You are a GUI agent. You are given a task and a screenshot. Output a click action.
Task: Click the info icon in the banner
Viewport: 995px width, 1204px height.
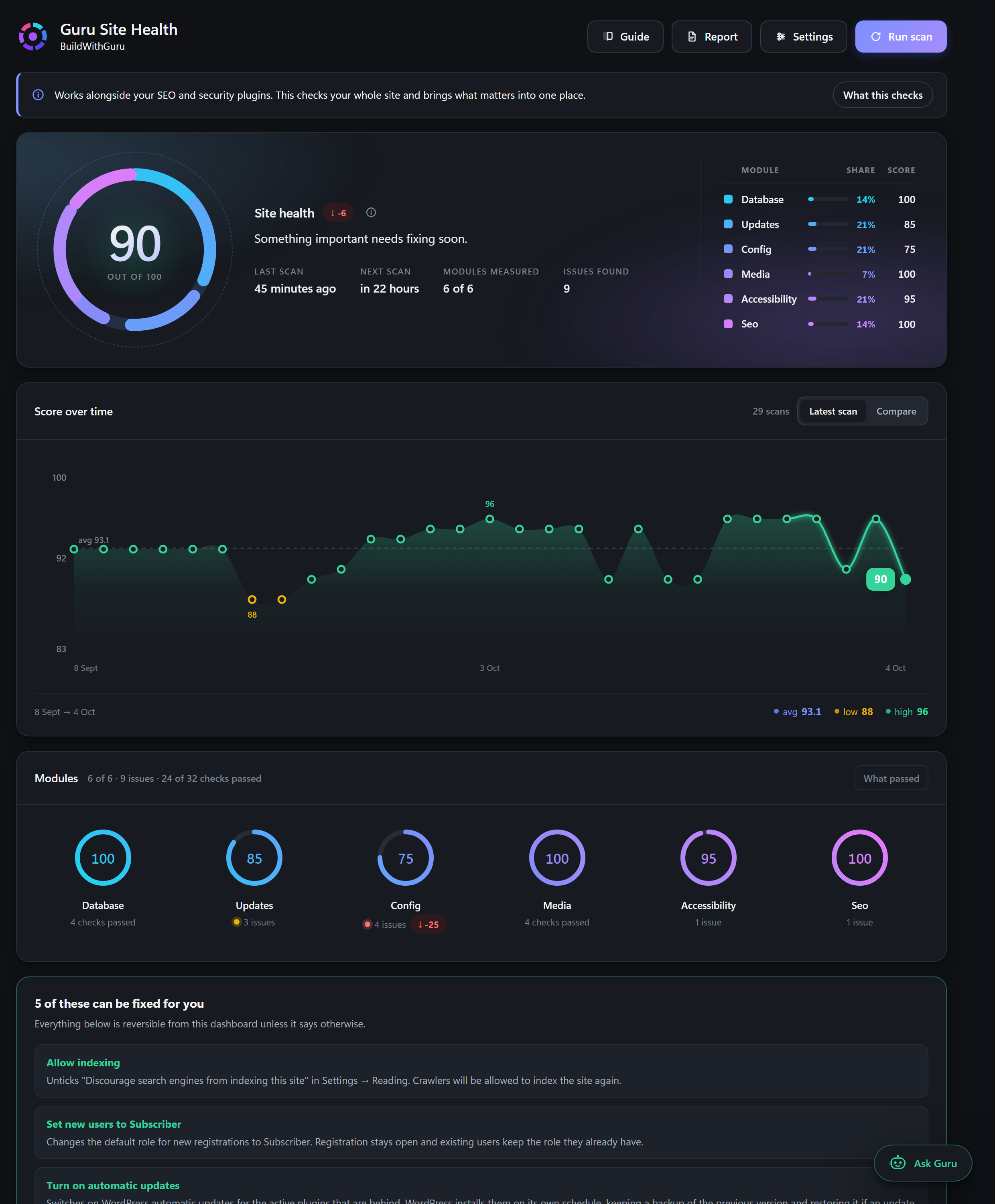tap(39, 95)
